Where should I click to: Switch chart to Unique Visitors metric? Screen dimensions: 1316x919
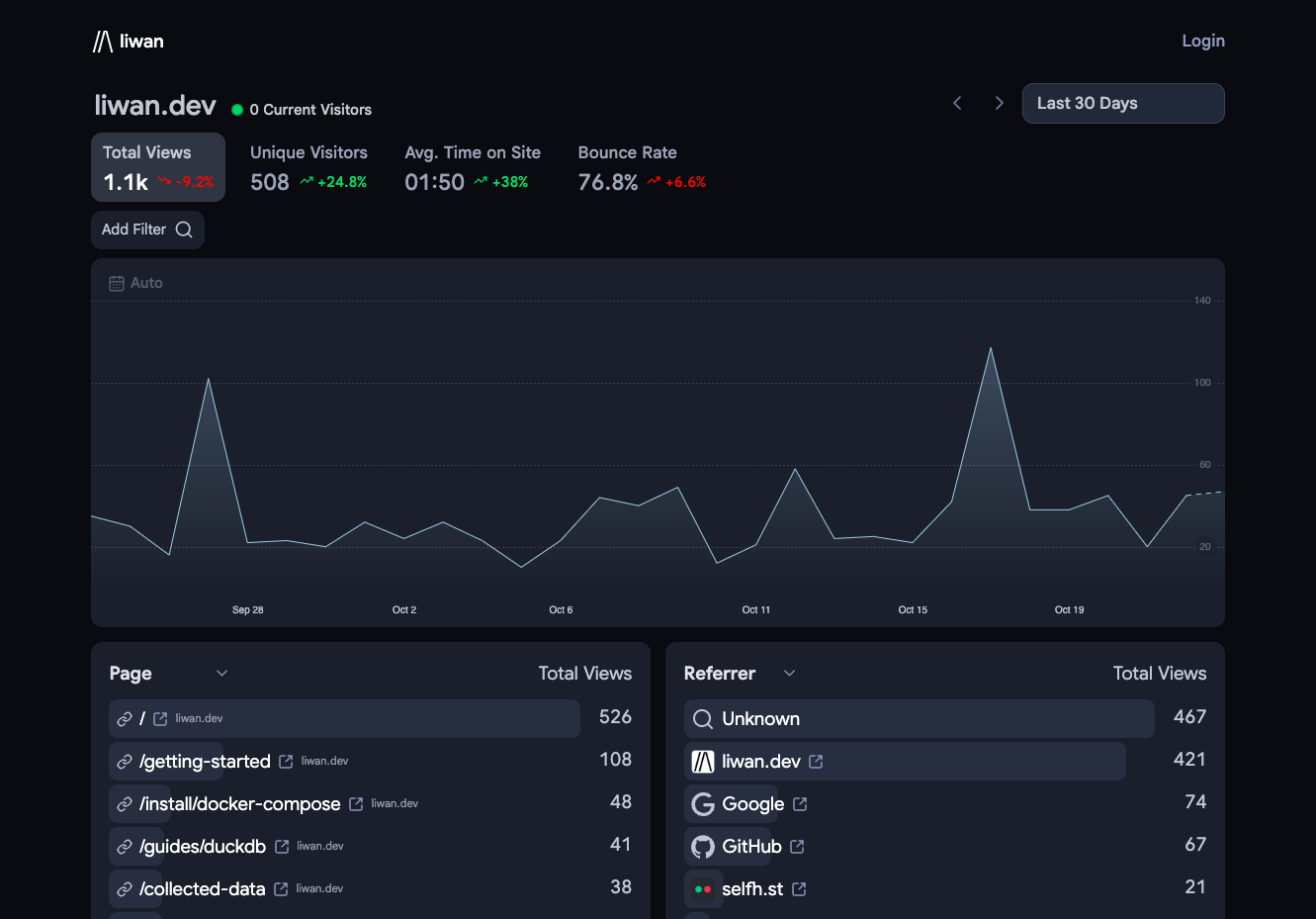(308, 167)
